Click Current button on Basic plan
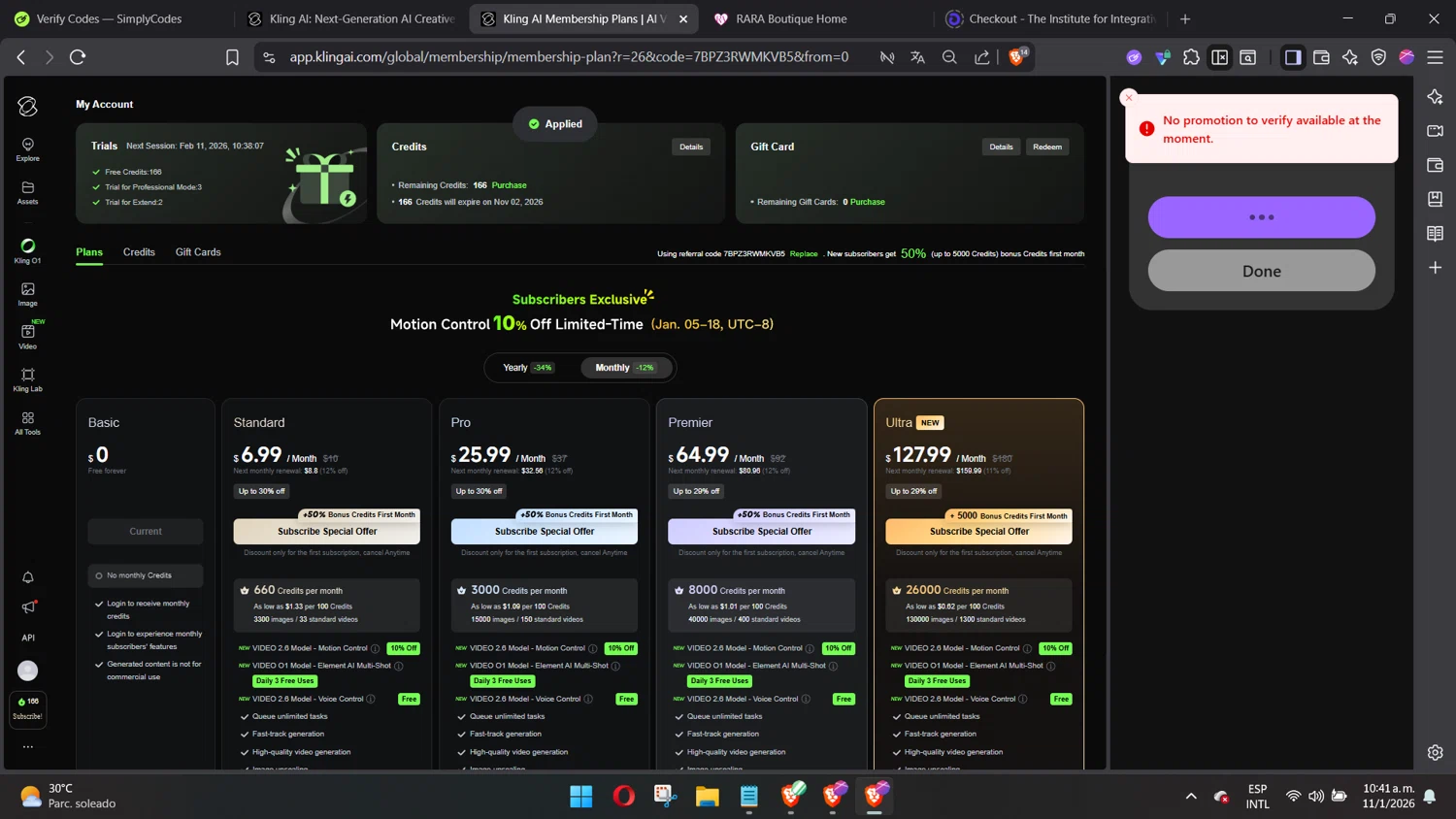 pos(146,532)
